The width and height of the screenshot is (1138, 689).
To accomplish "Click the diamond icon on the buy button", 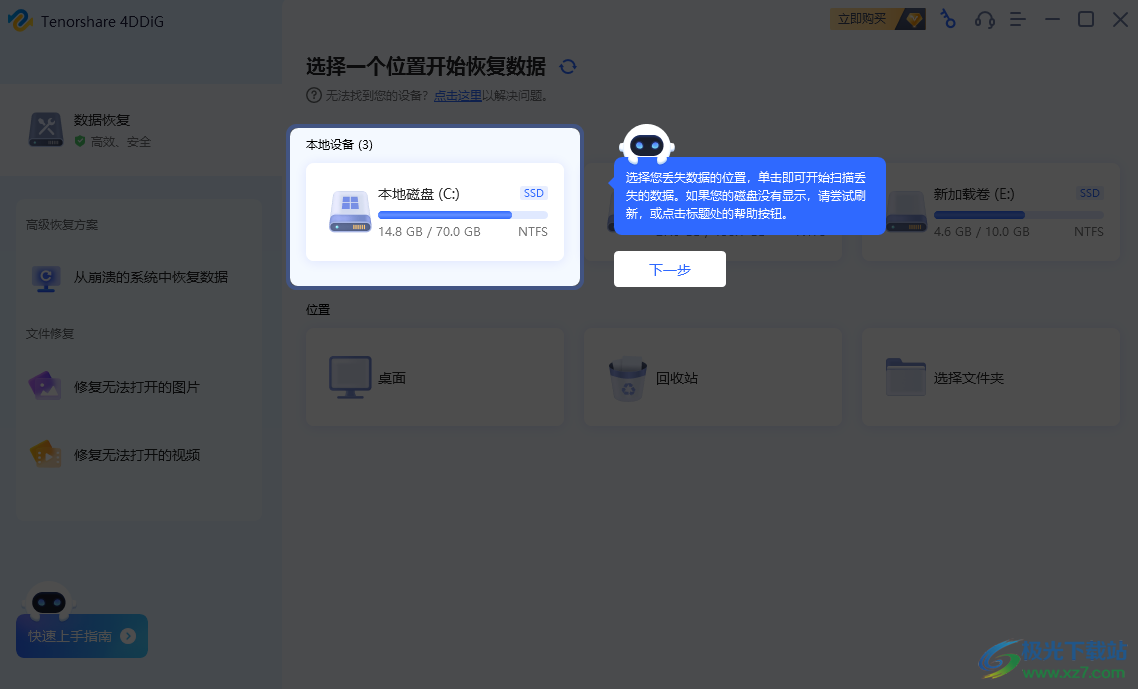I will click(x=914, y=20).
